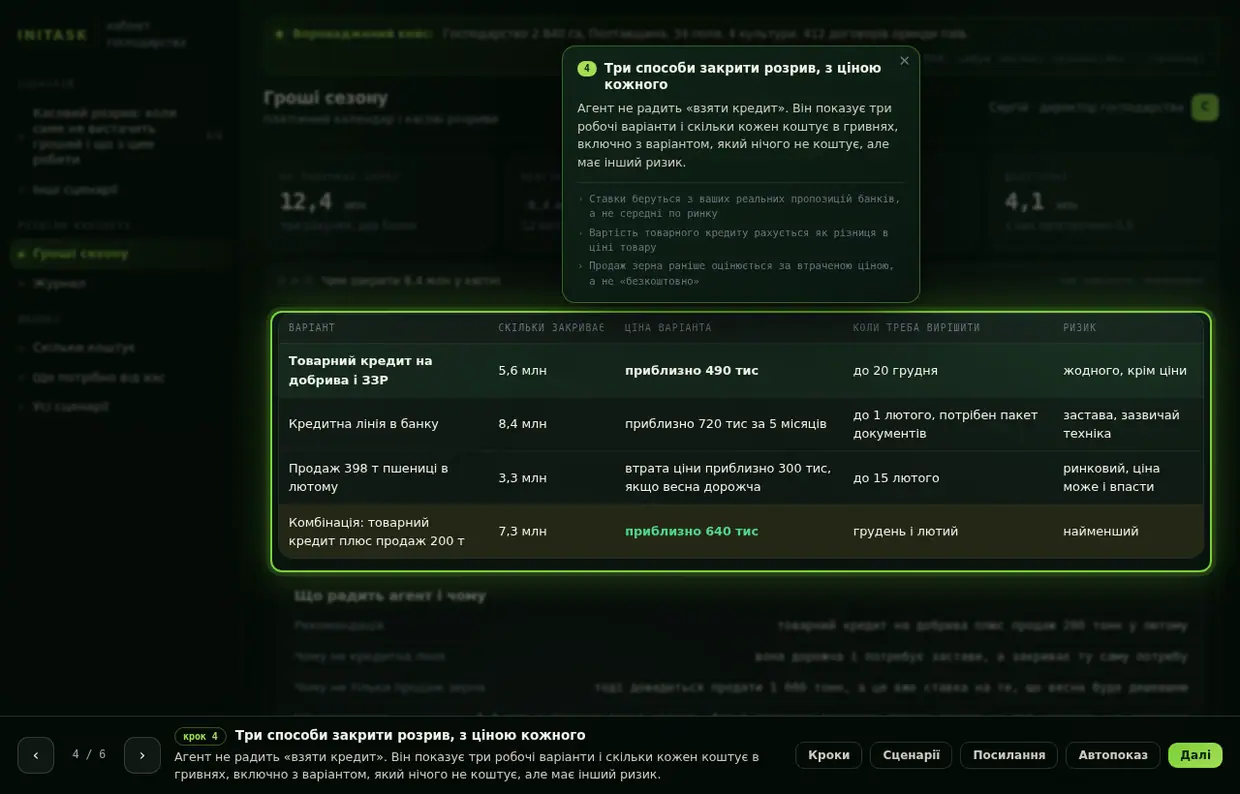Click the '8,4 млн' amount cell in the table
1240x794 pixels.
coord(522,424)
